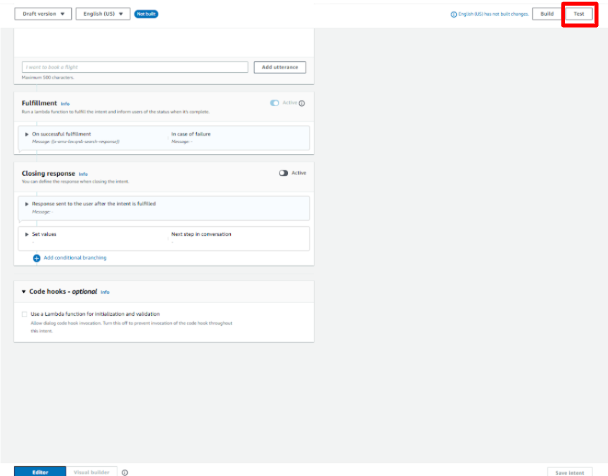Open the English (US) language dropdown

click(103, 14)
